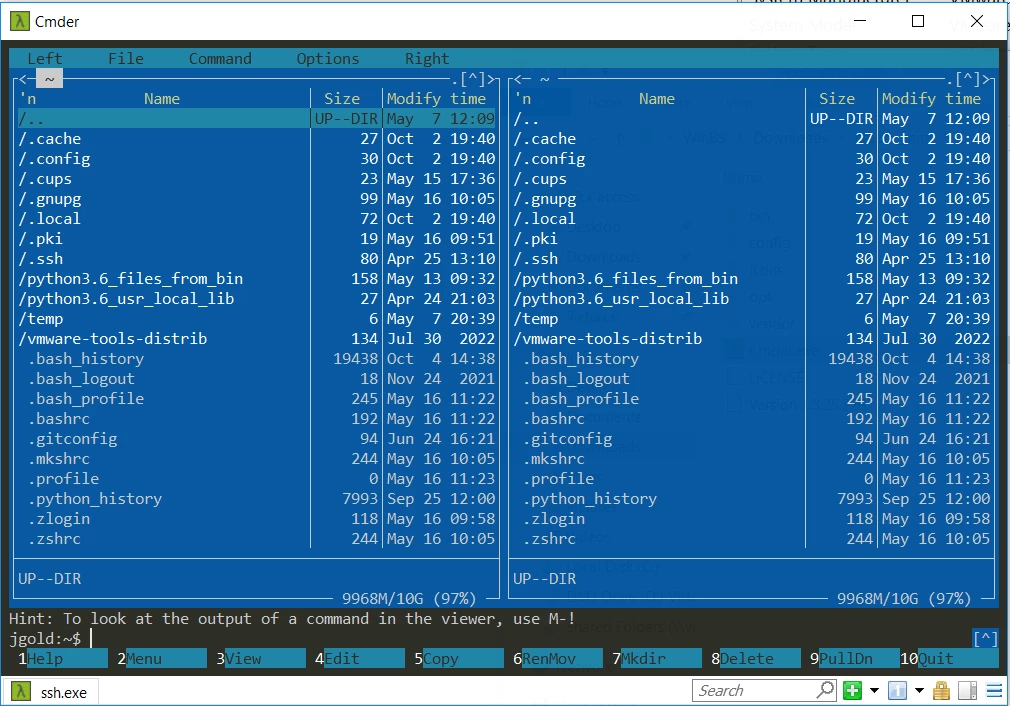
Task: Select .bash_profile in right panel
Action: pos(752,399)
